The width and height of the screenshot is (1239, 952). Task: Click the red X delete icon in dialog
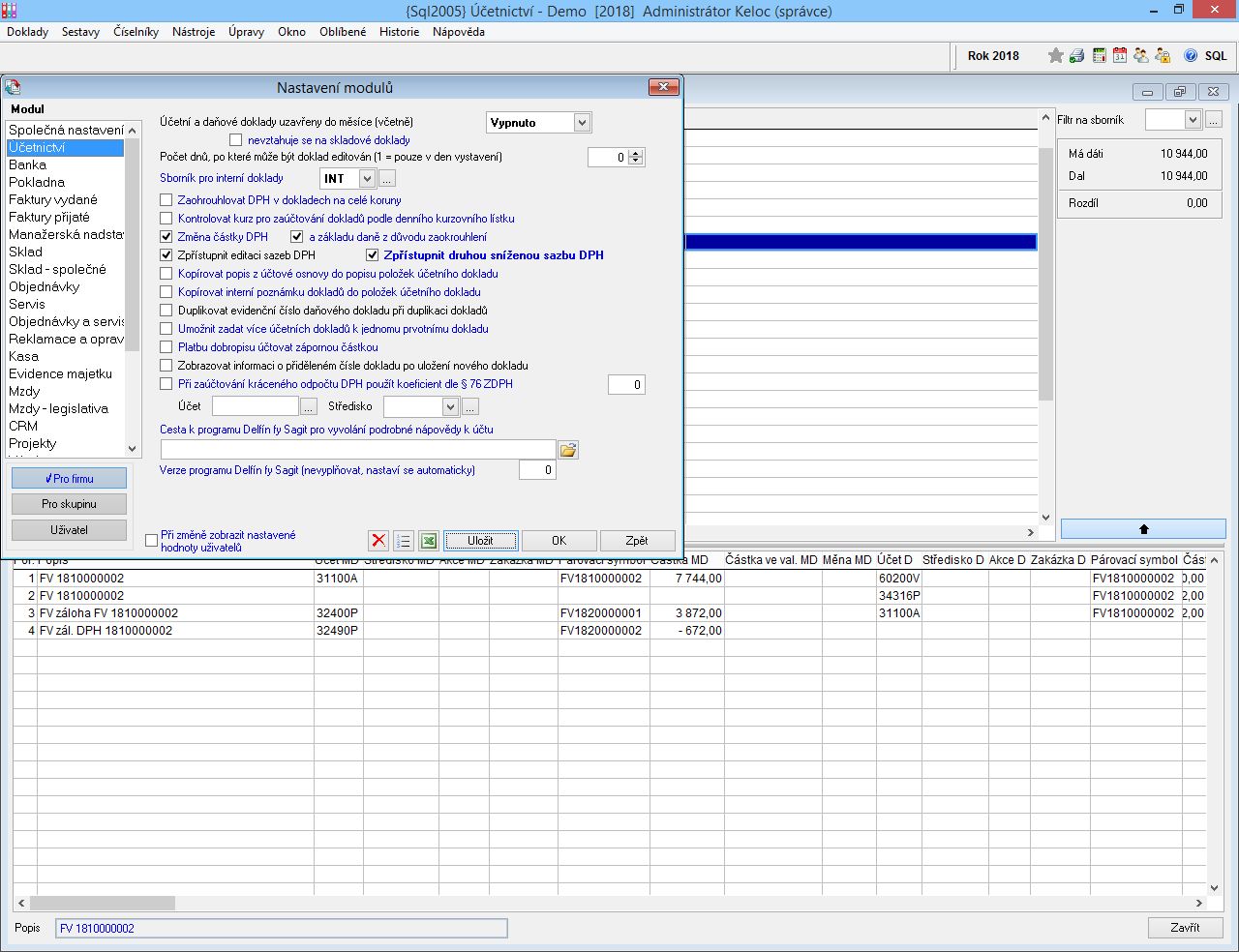(x=378, y=541)
